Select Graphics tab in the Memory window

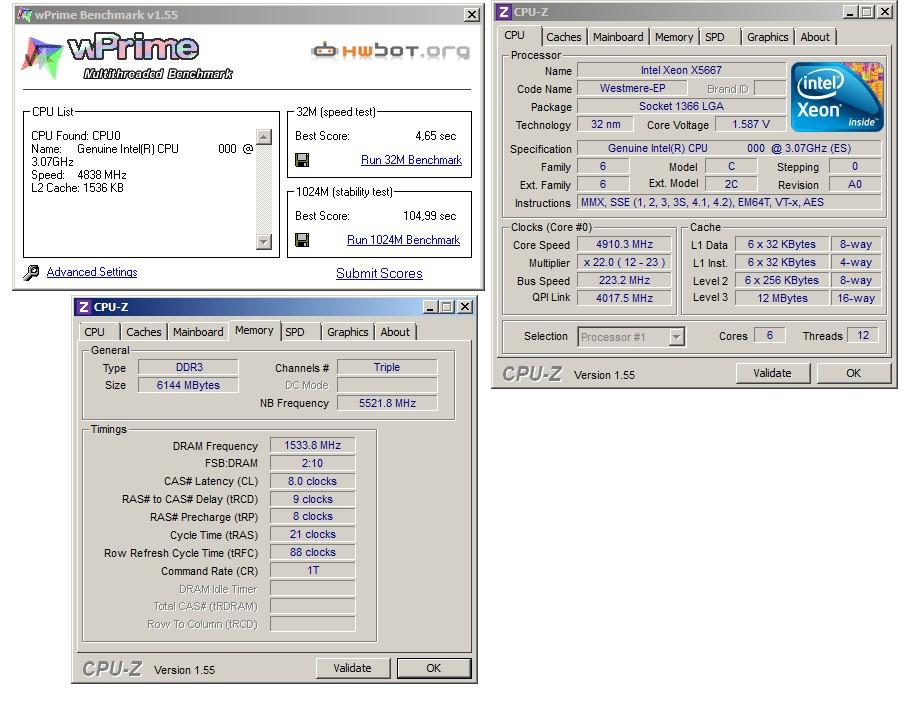coord(348,332)
